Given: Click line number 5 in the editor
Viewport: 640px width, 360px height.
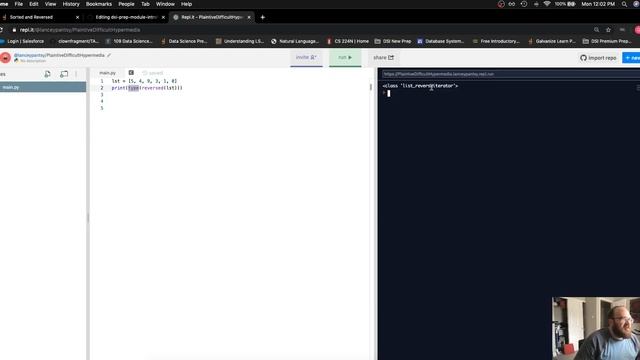Looking at the screenshot, I should [x=102, y=108].
